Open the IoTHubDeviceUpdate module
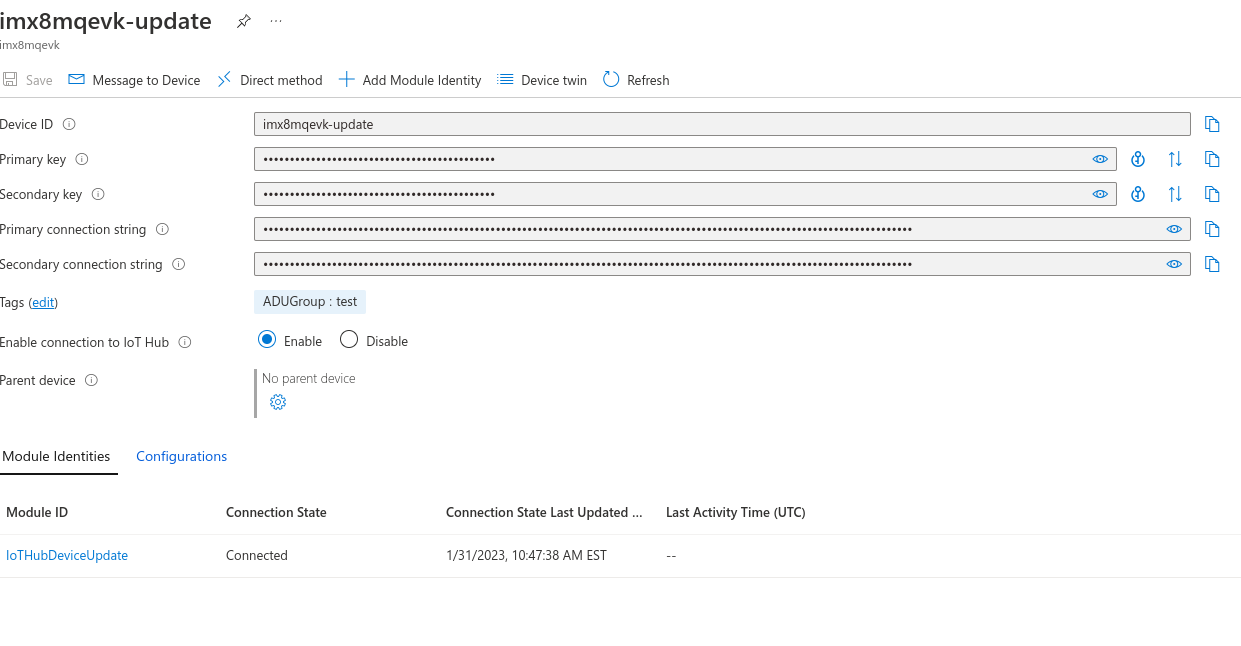 (67, 555)
